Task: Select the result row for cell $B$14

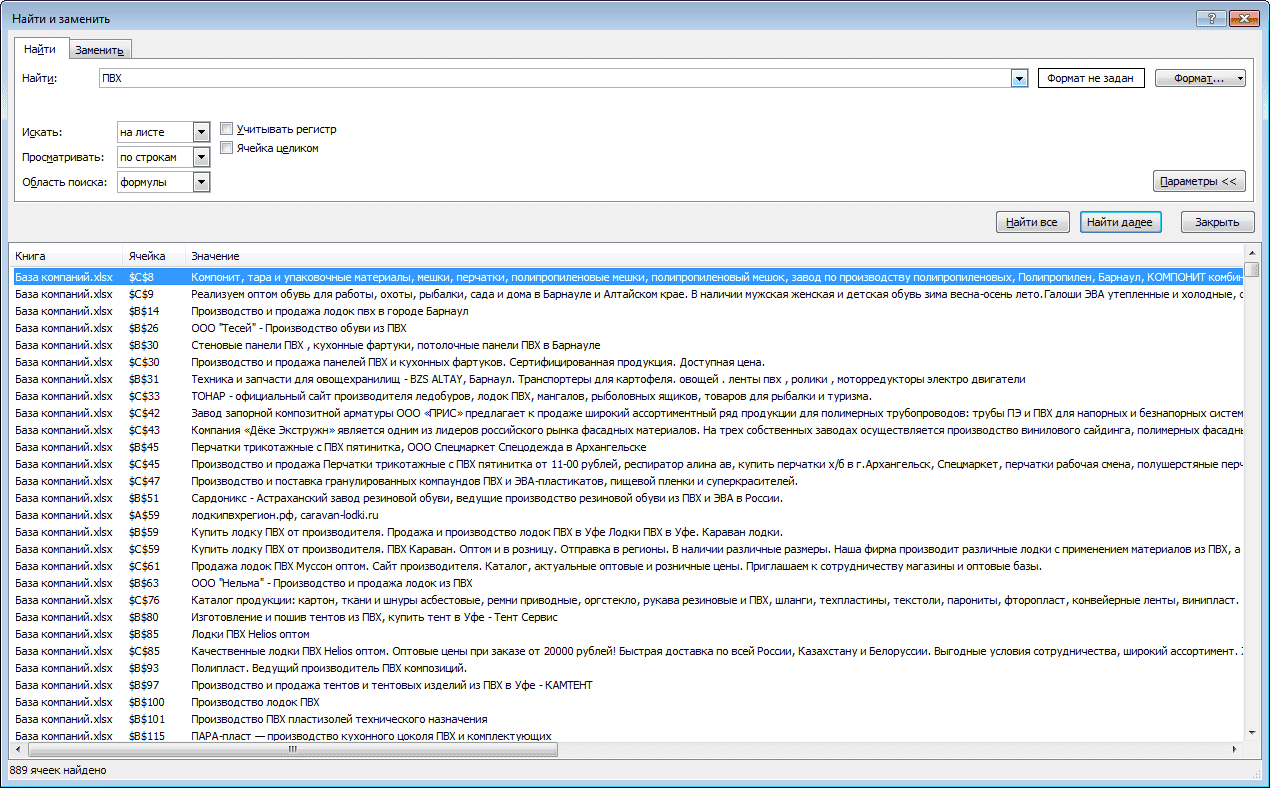Action: click(628, 311)
